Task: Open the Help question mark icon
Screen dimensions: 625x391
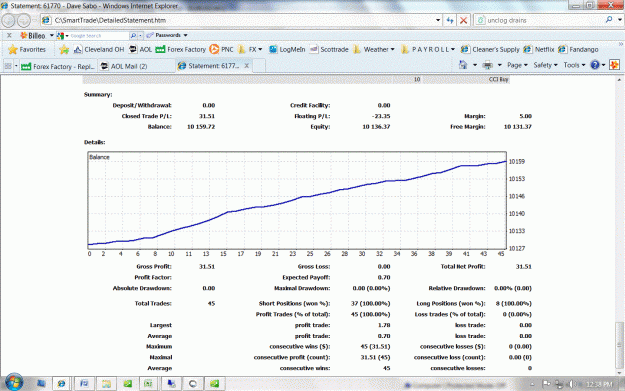Action: click(x=595, y=65)
